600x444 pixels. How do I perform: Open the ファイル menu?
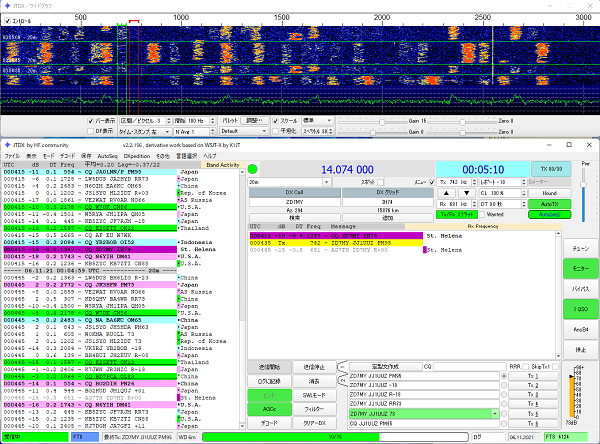[x=12, y=157]
